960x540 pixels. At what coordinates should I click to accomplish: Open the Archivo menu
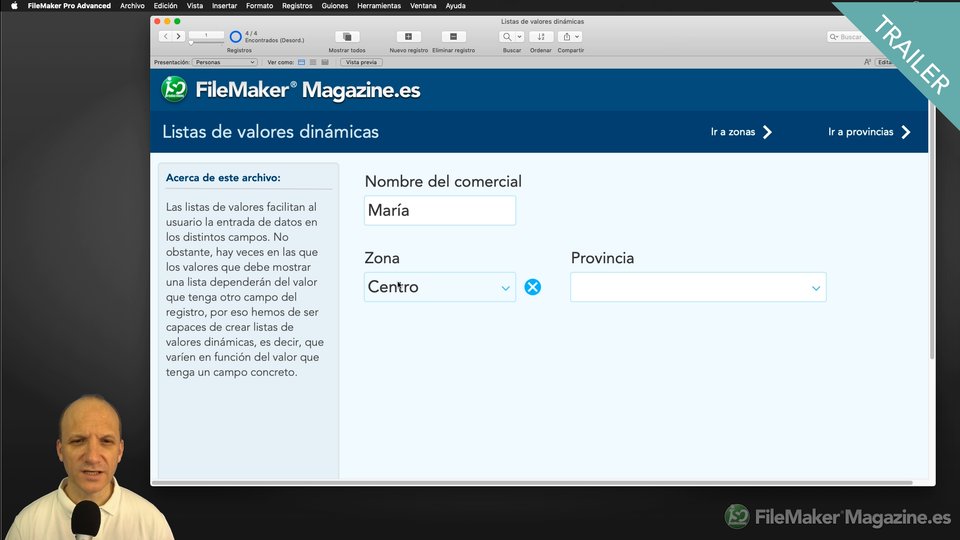point(132,6)
